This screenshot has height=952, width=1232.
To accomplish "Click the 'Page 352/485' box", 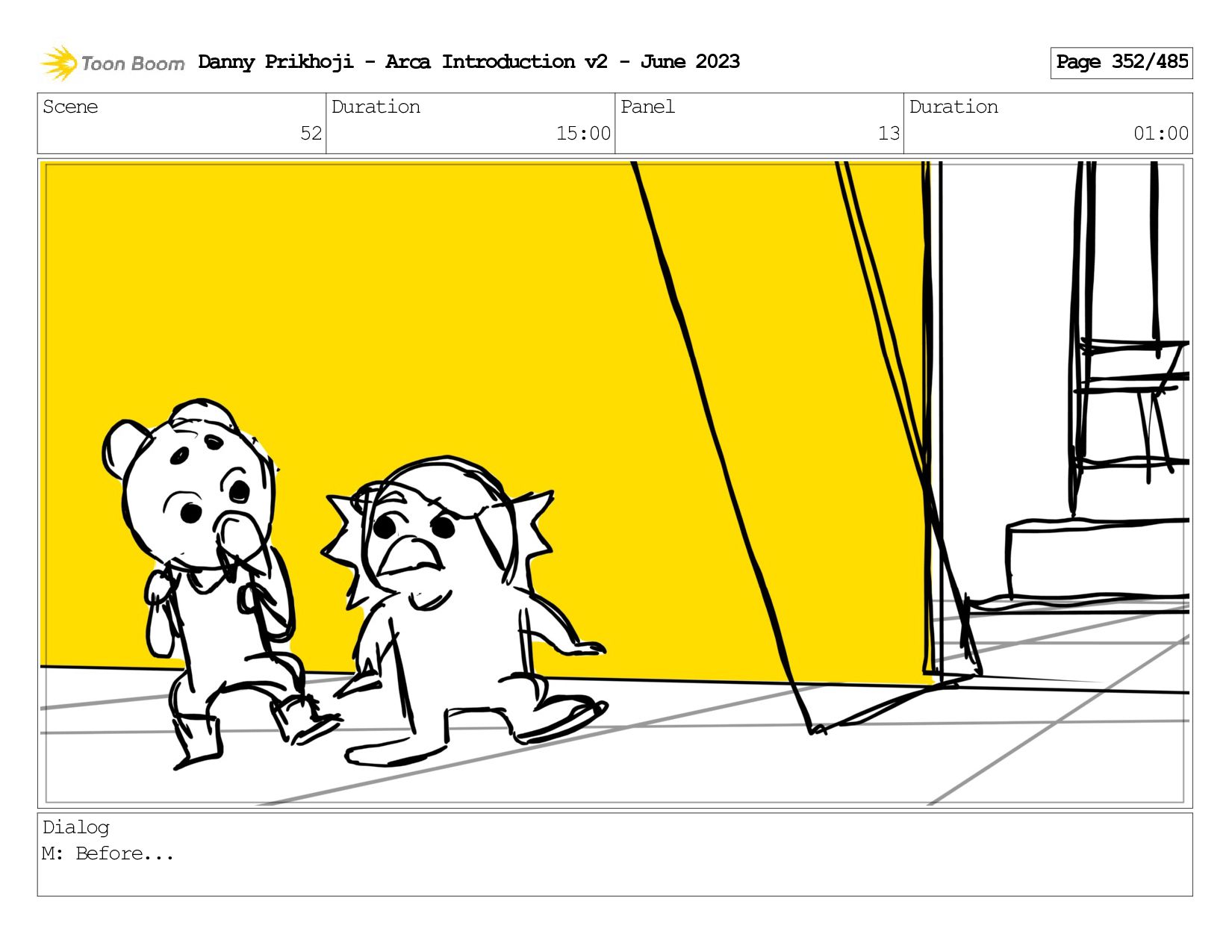I will 1121,63.
